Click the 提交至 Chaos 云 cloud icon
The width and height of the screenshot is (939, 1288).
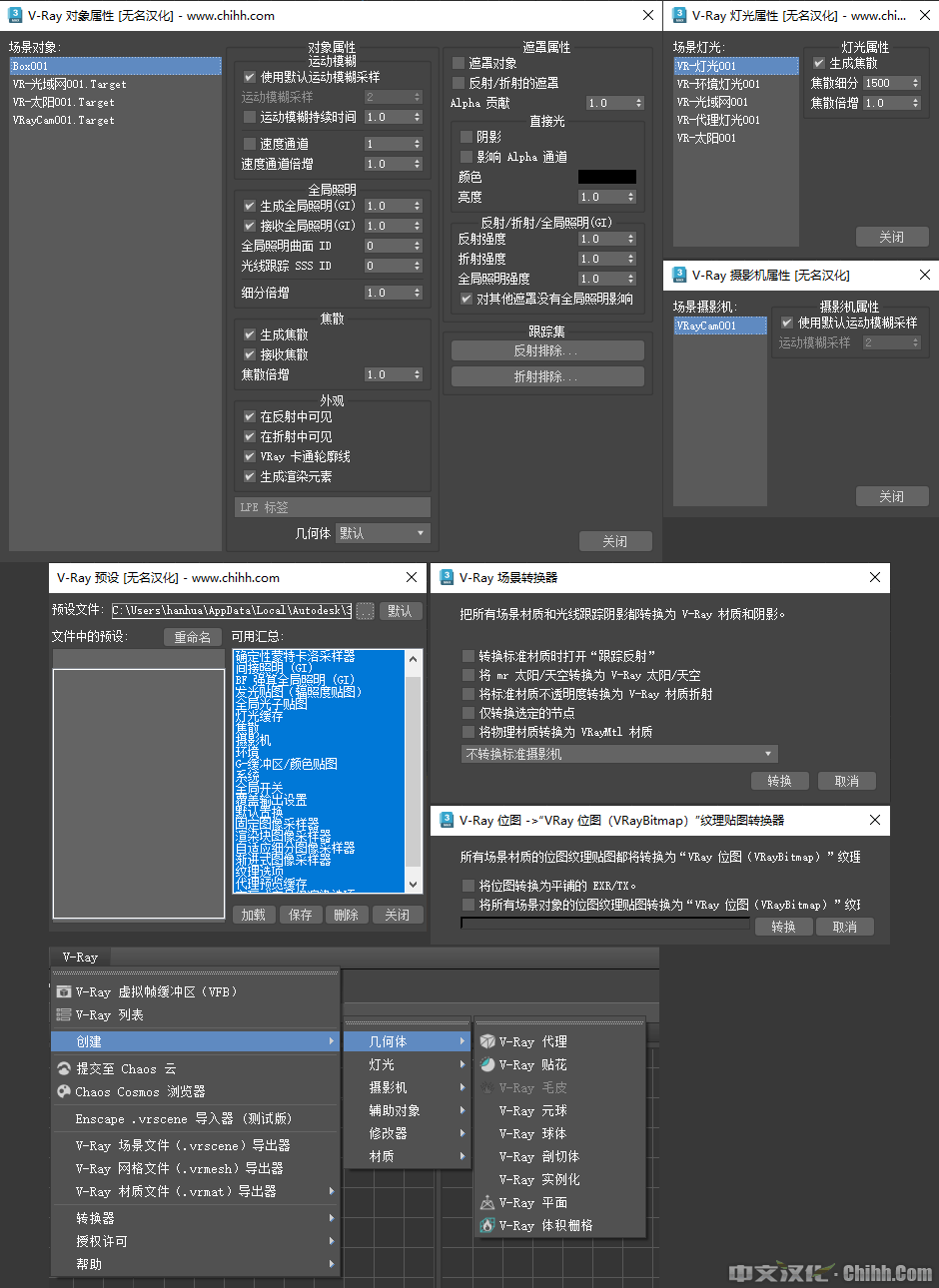pyautogui.click(x=64, y=1069)
